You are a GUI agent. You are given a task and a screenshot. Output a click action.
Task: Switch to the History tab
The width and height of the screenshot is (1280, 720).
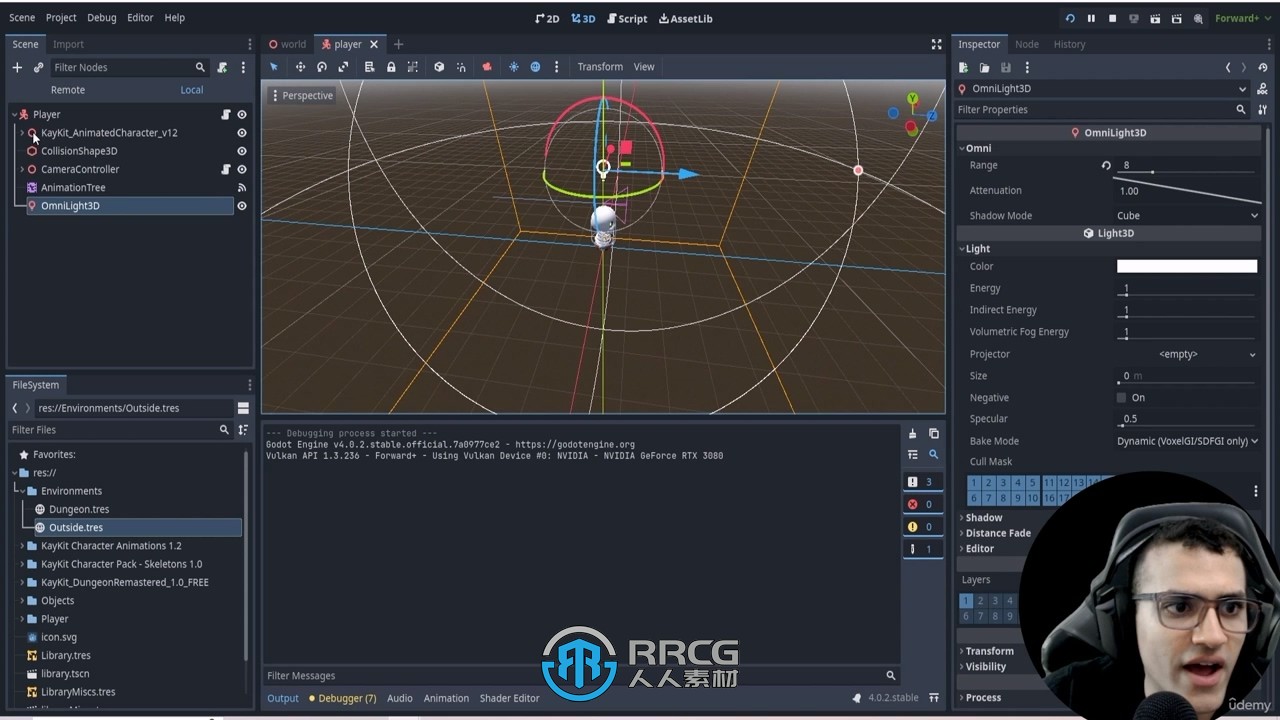tap(1069, 44)
